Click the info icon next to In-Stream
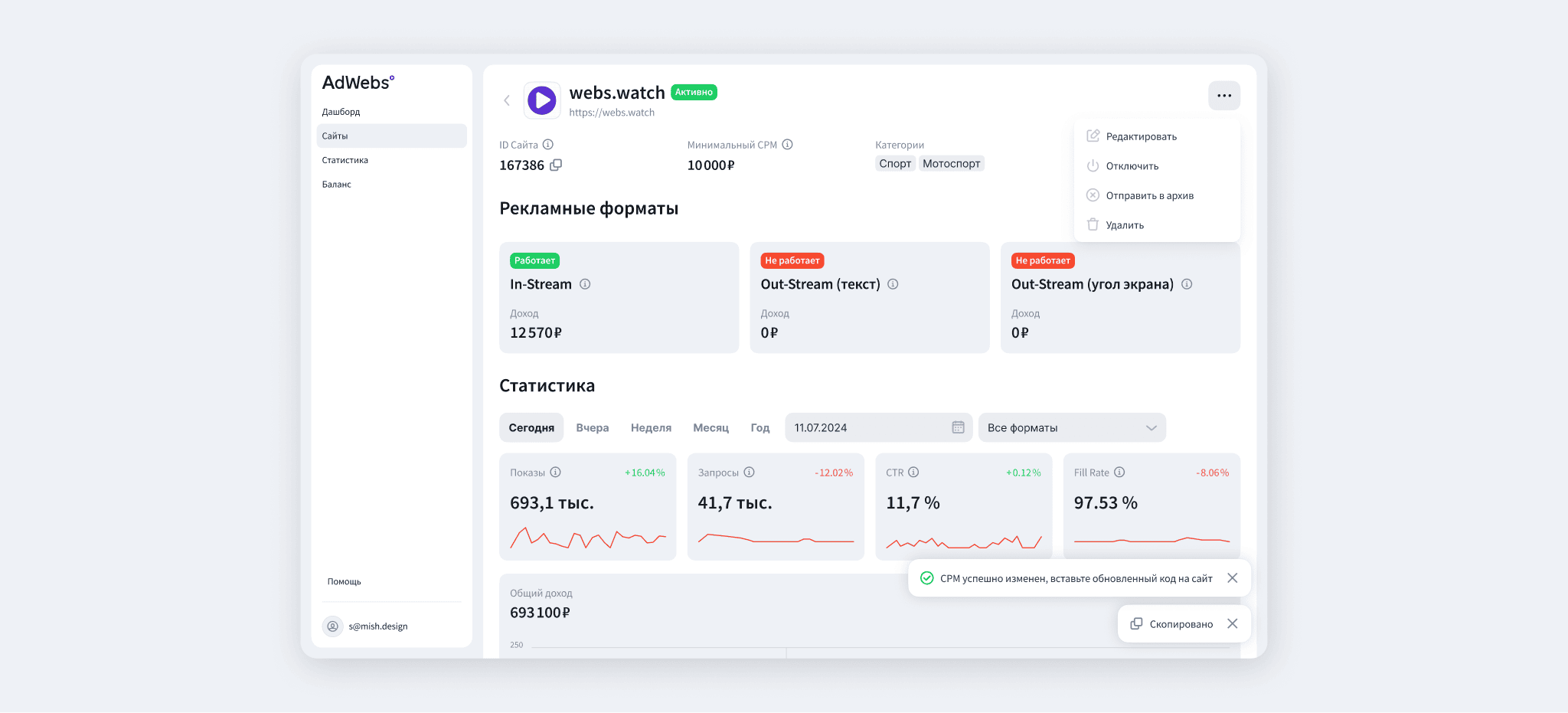Image resolution: width=1568 pixels, height=713 pixels. tap(585, 284)
